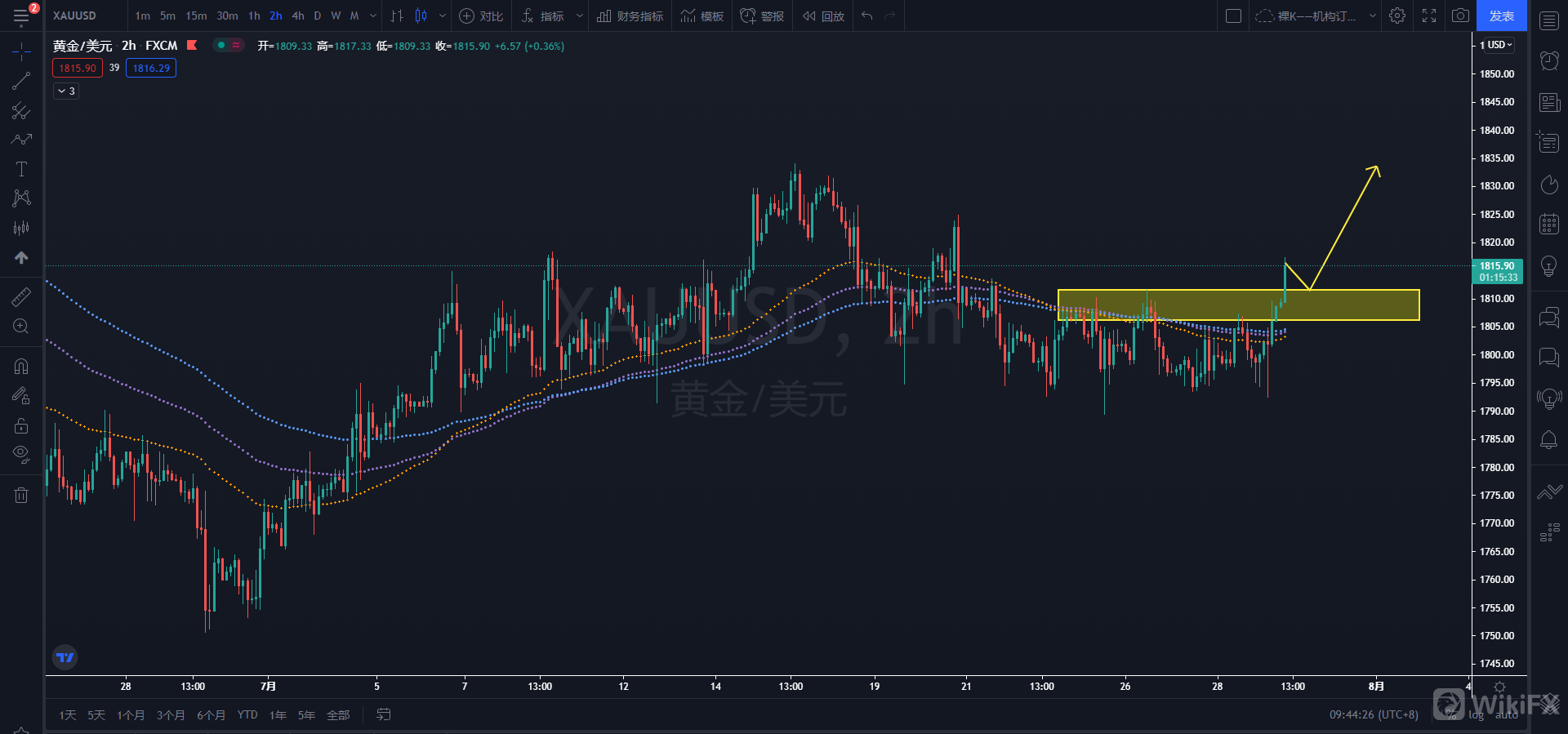This screenshot has height=734, width=1568.
Task: Expand the collapsed indicators legend showing 3
Action: coord(66,91)
